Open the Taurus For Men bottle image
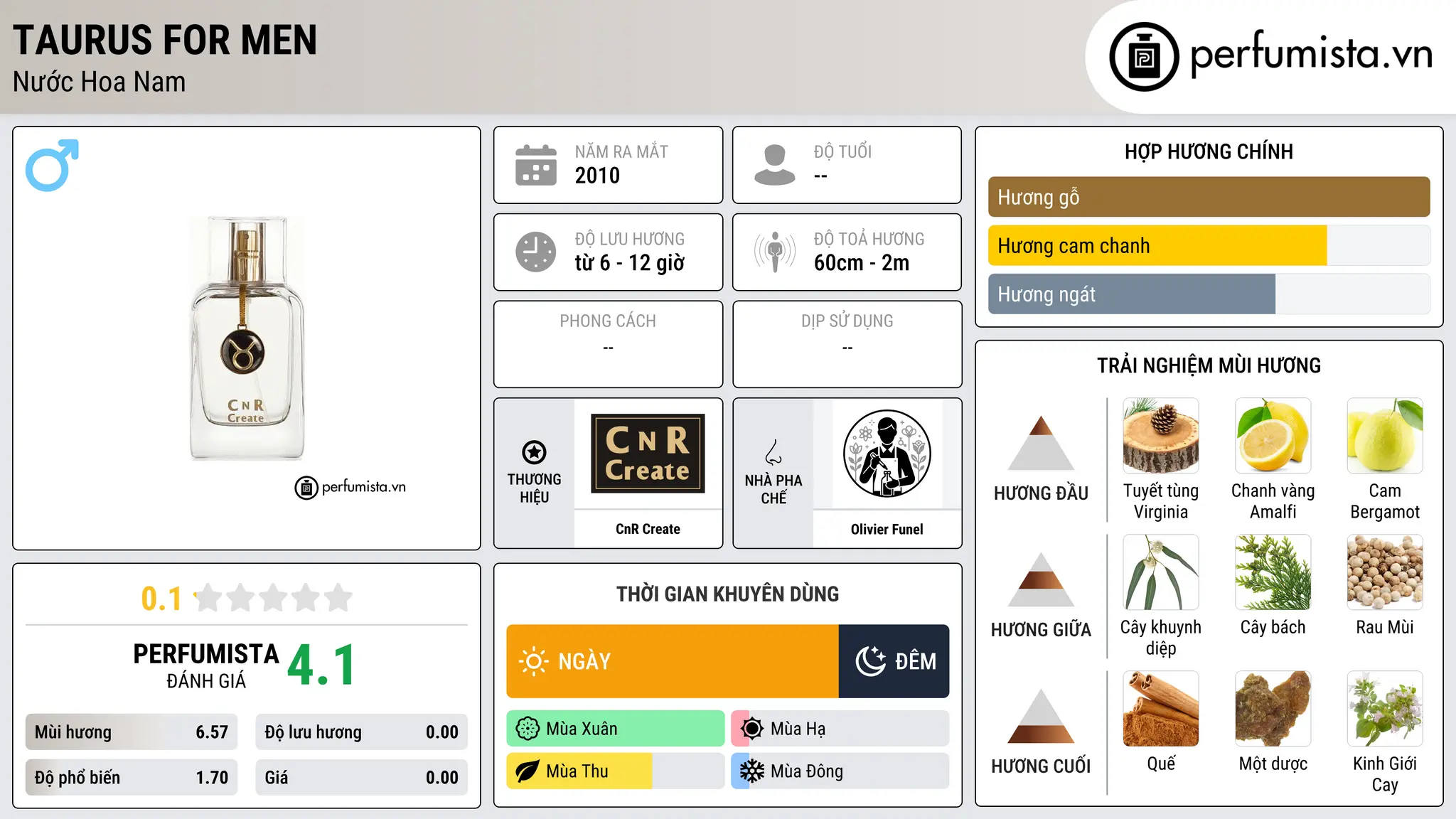The image size is (1456, 819). click(247, 338)
